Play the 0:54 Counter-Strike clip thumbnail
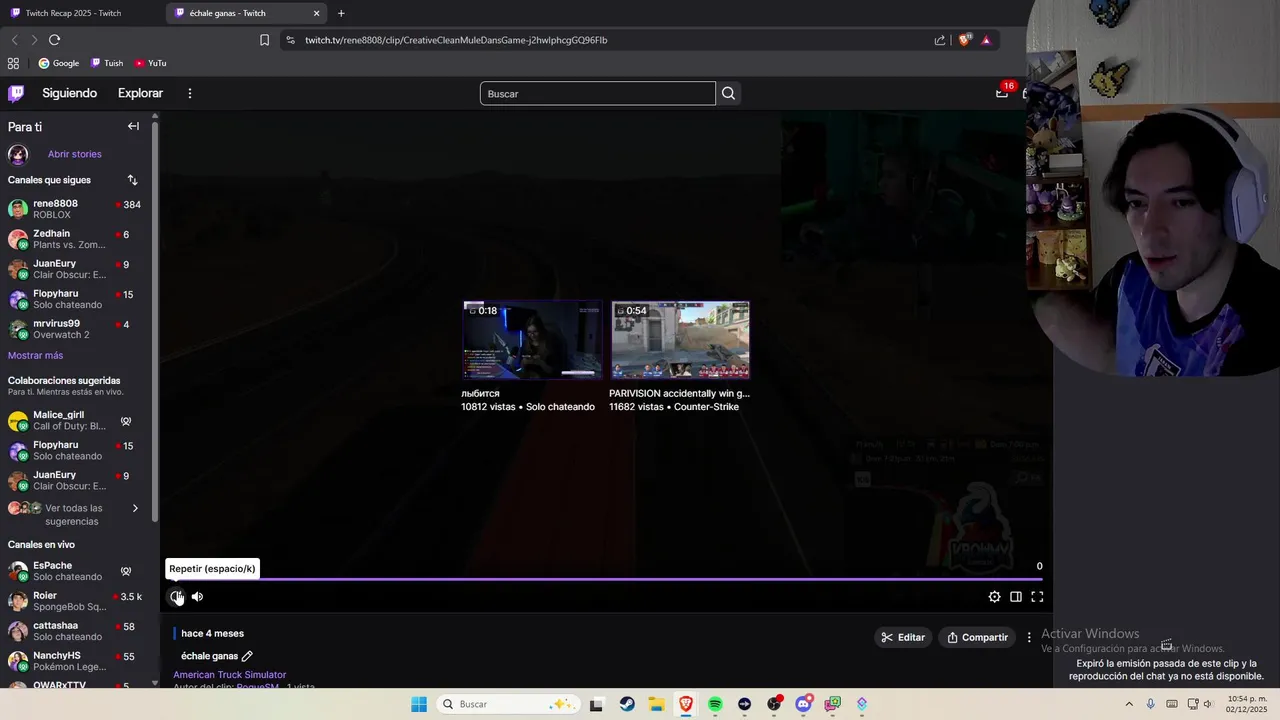Image resolution: width=1280 pixels, height=720 pixels. (x=680, y=340)
